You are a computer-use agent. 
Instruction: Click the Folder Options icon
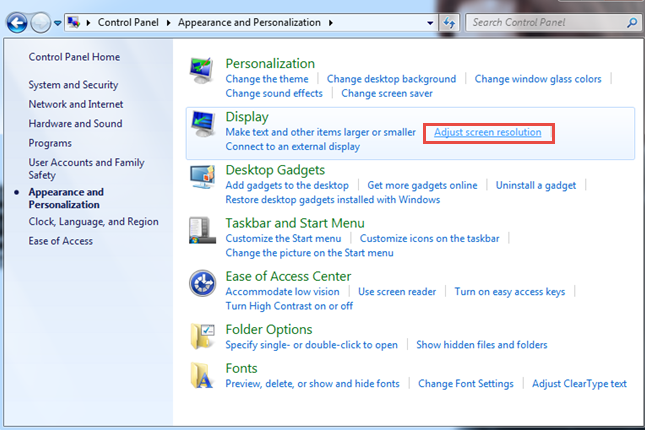202,336
